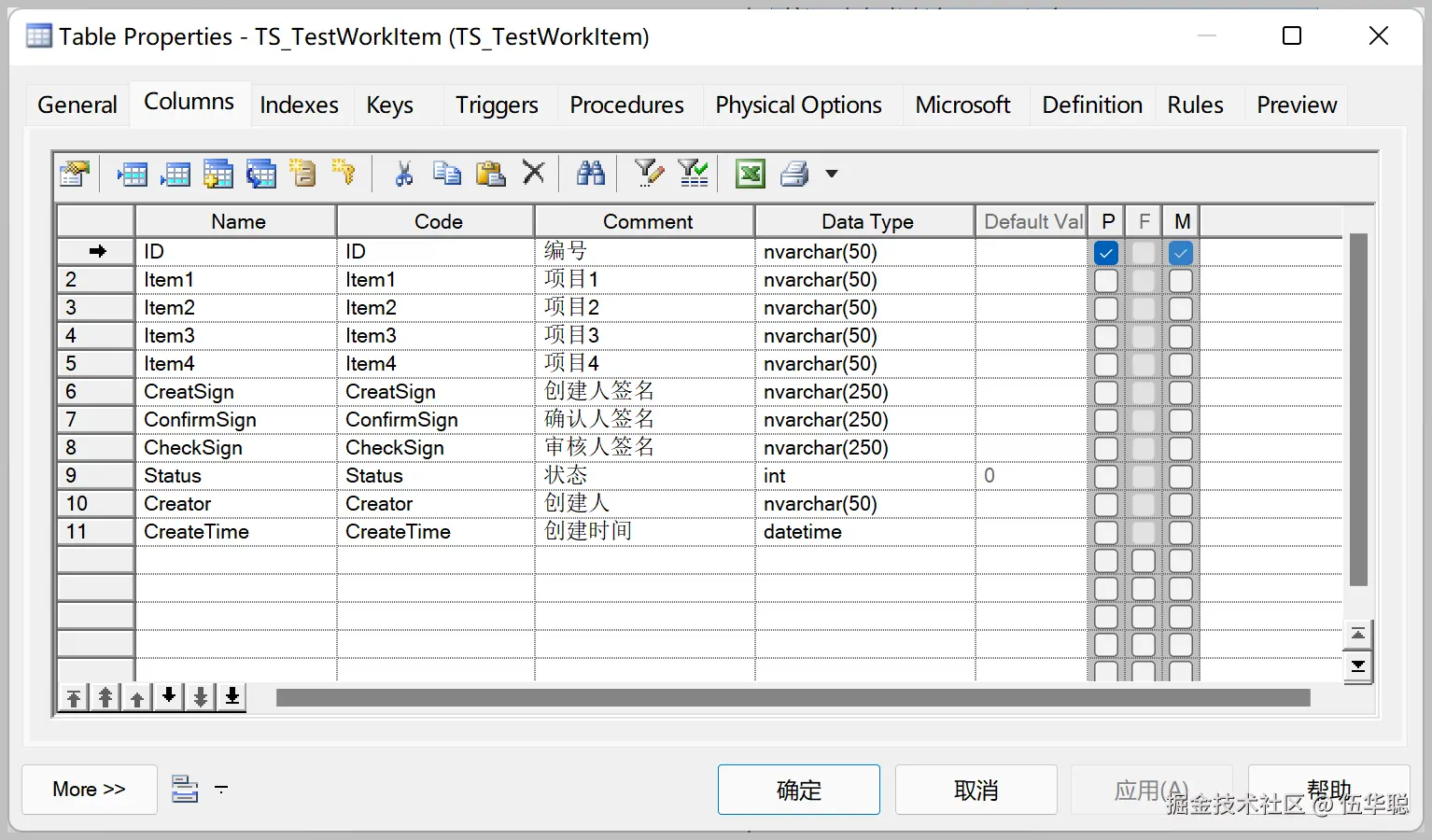This screenshot has height=840, width=1432.
Task: Uncheck the M checkbox for ID row
Action: (x=1181, y=253)
